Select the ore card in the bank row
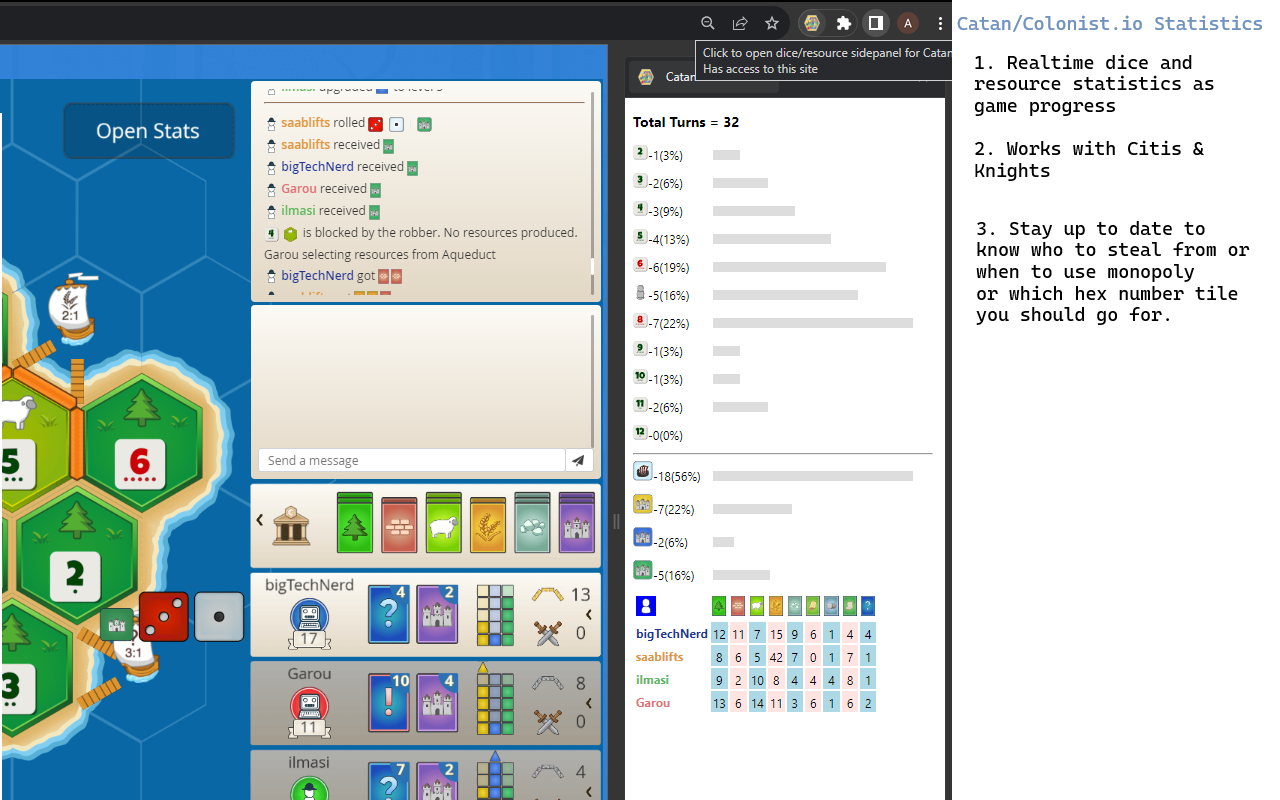 tap(532, 522)
